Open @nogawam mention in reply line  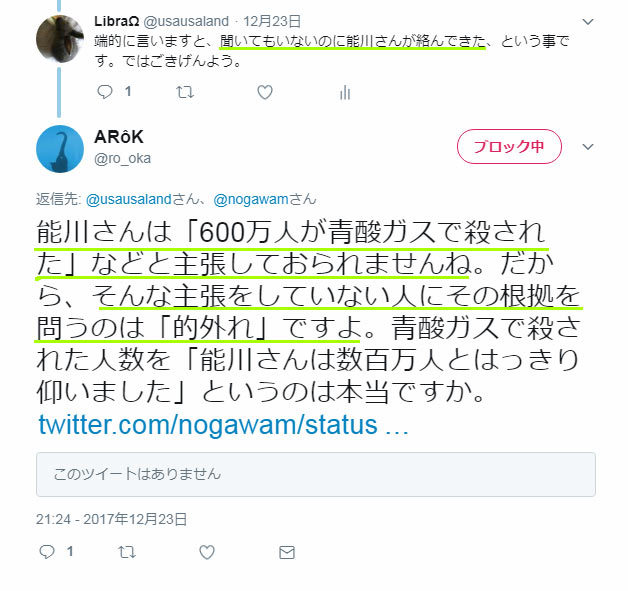click(251, 199)
